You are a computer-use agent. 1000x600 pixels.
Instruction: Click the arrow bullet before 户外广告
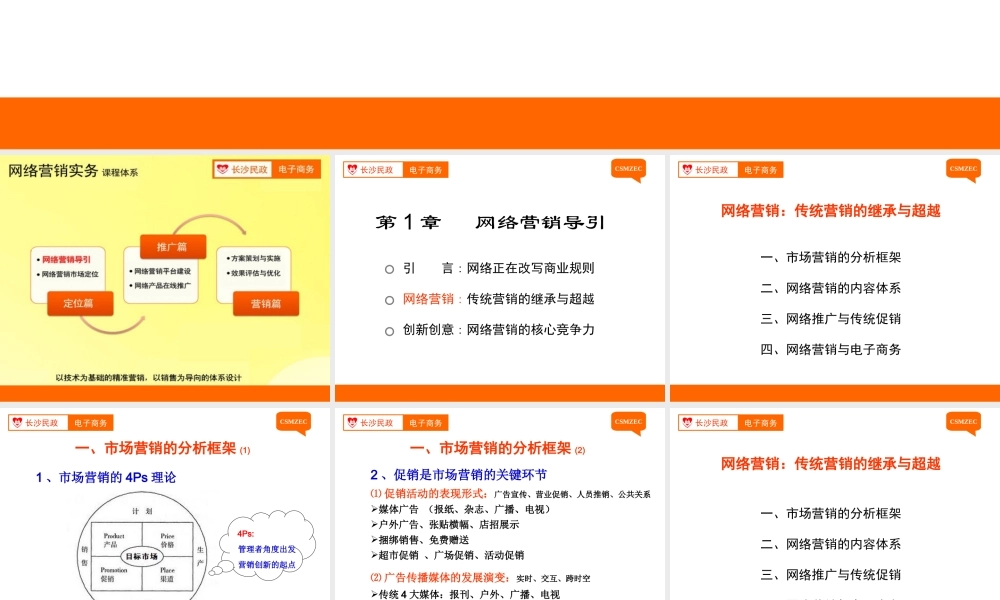(x=374, y=524)
